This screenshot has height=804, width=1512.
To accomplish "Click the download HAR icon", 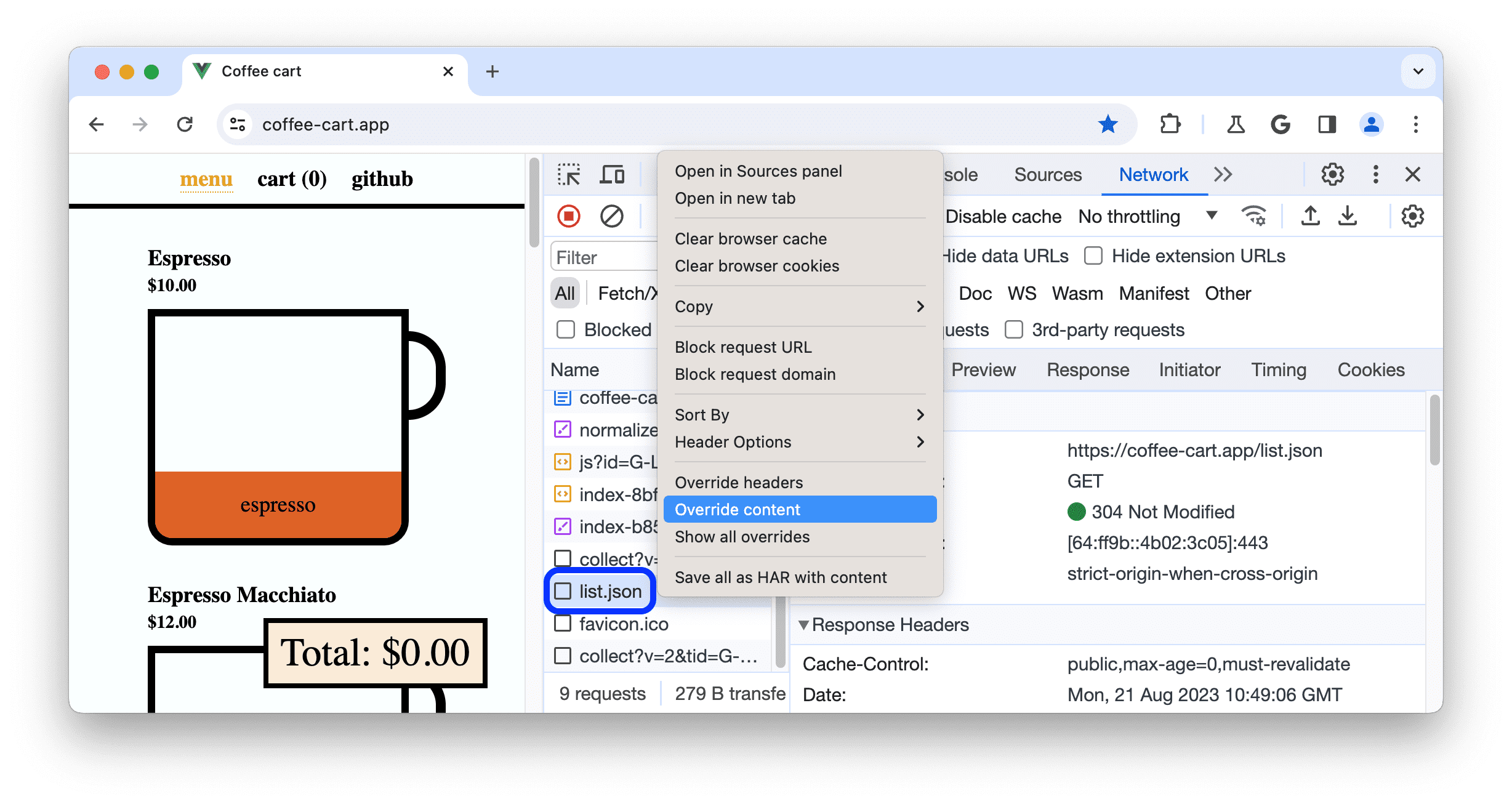I will (1348, 216).
